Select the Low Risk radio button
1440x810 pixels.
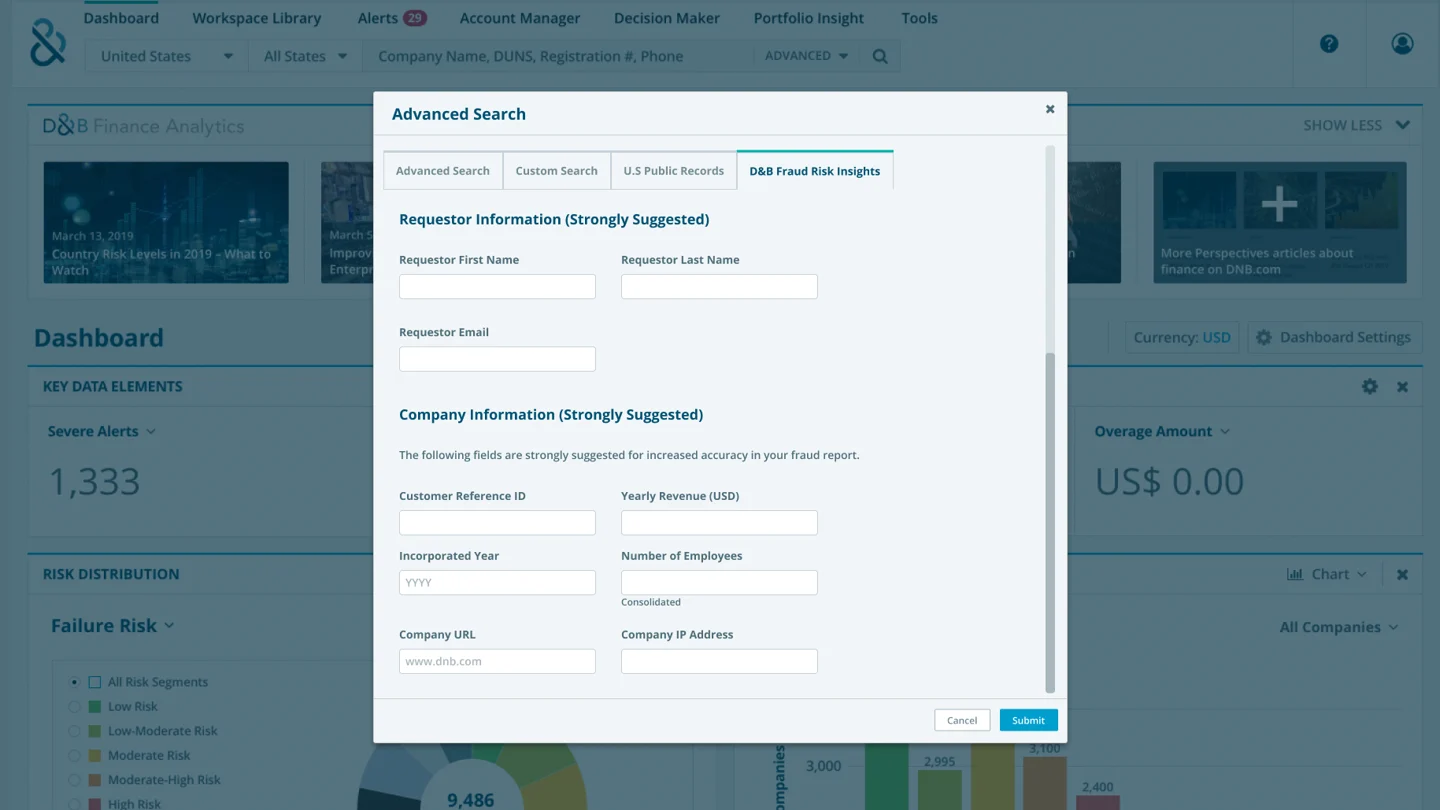[75, 706]
